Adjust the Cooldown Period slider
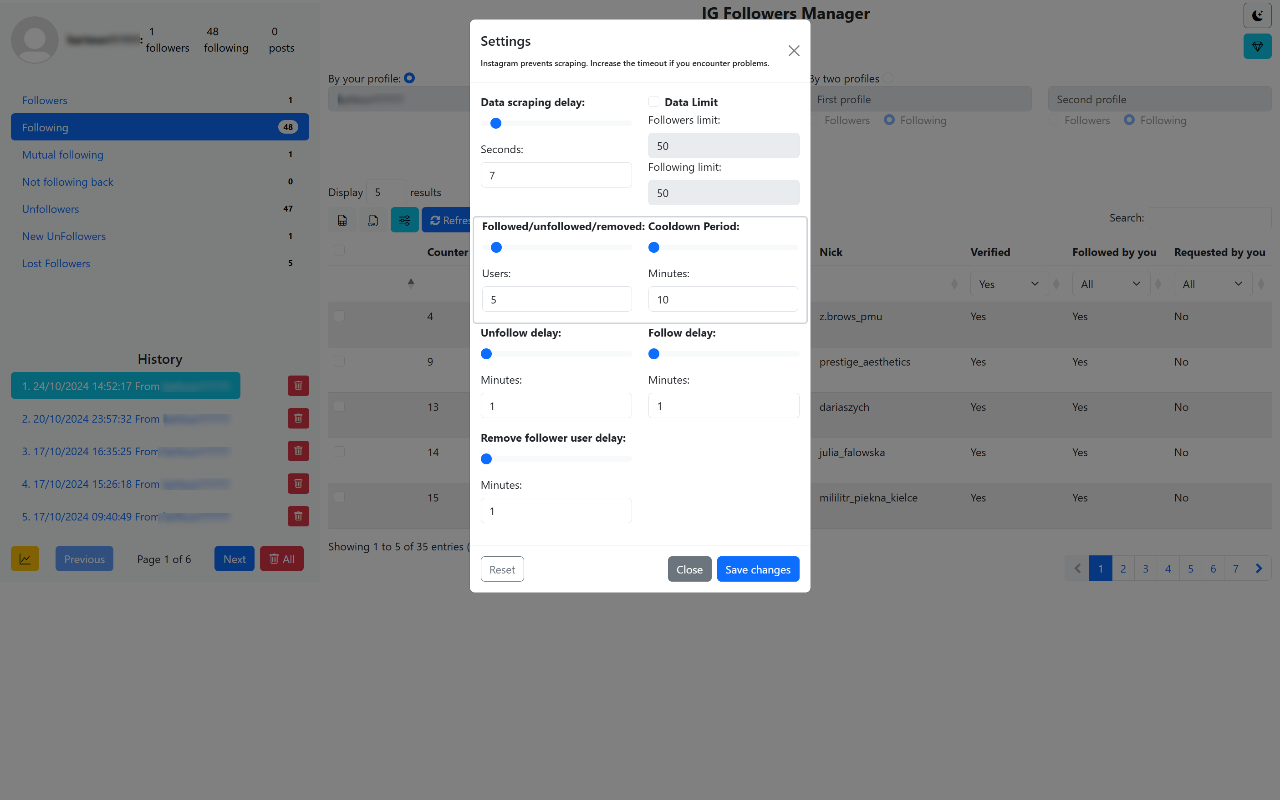The height and width of the screenshot is (800, 1280). click(x=653, y=247)
